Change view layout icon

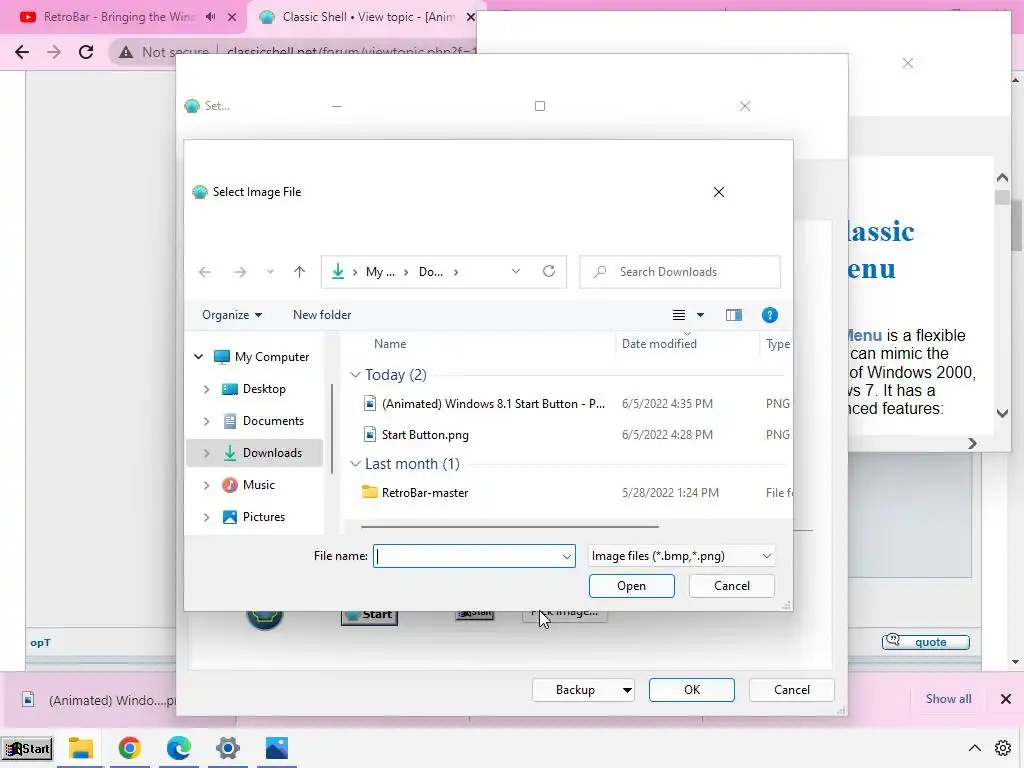point(679,315)
